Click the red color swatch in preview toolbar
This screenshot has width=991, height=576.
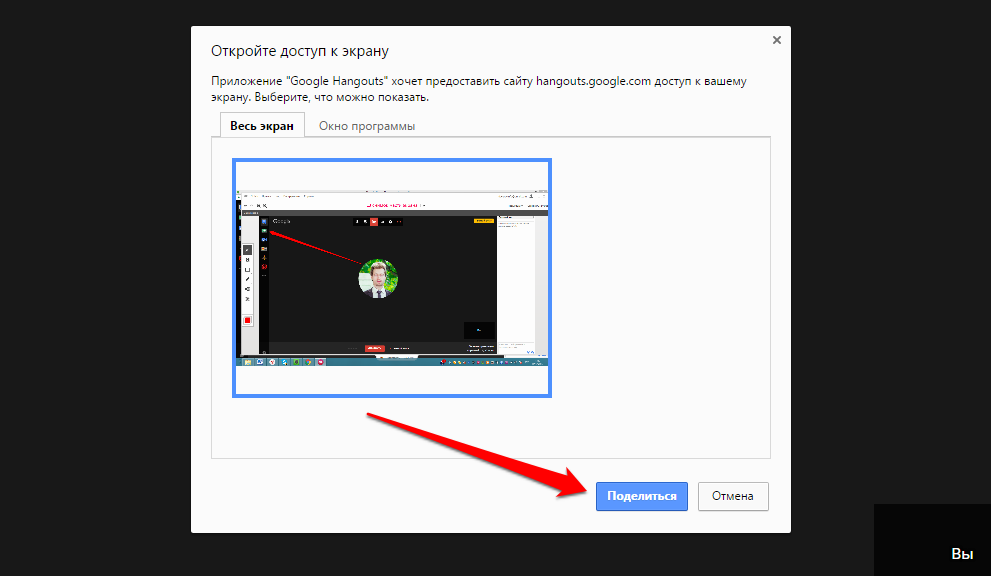tap(247, 320)
